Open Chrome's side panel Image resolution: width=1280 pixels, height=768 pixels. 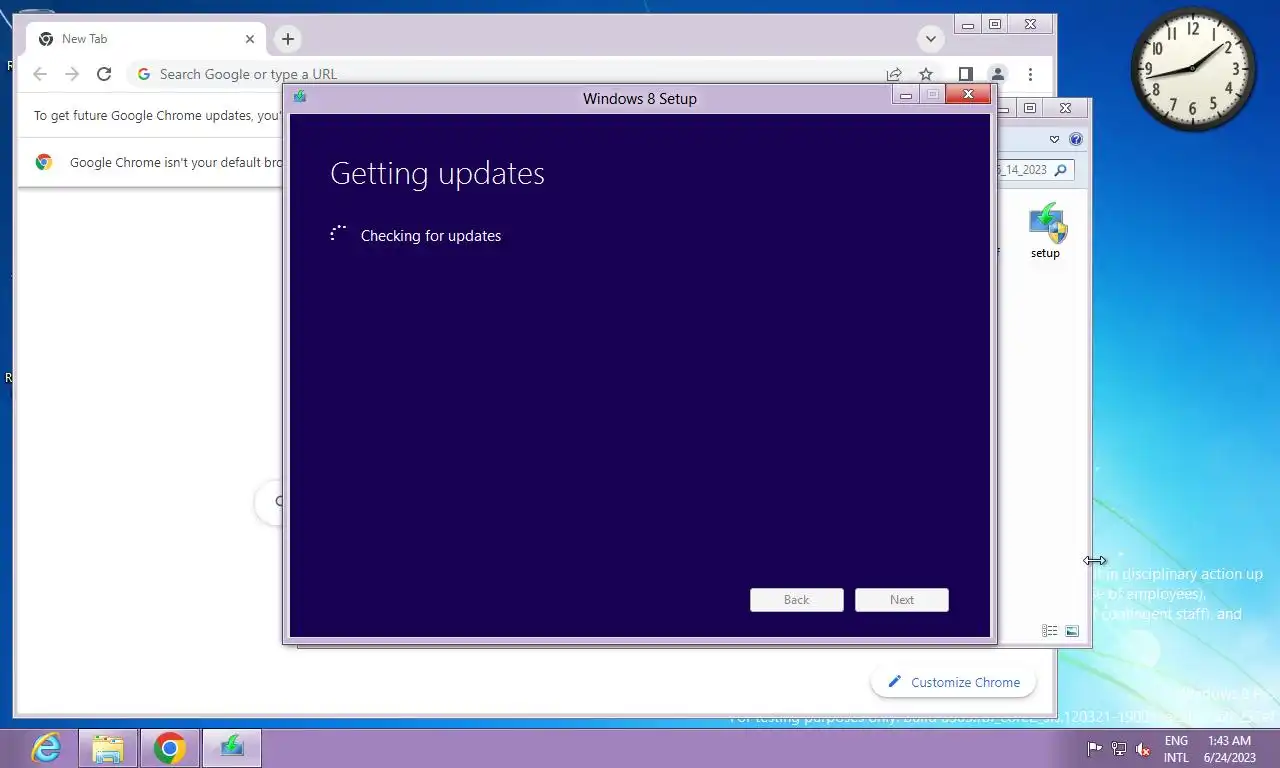tap(965, 74)
